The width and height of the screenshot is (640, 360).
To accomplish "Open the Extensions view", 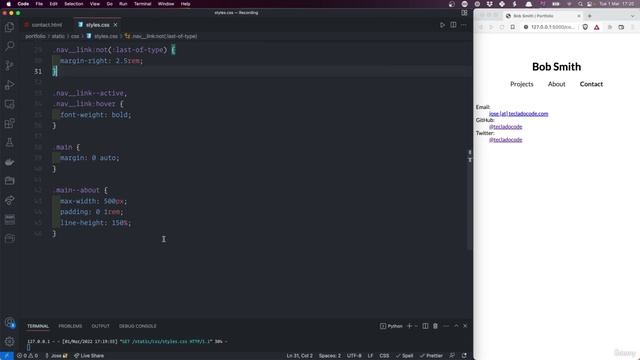I will pos(9,123).
